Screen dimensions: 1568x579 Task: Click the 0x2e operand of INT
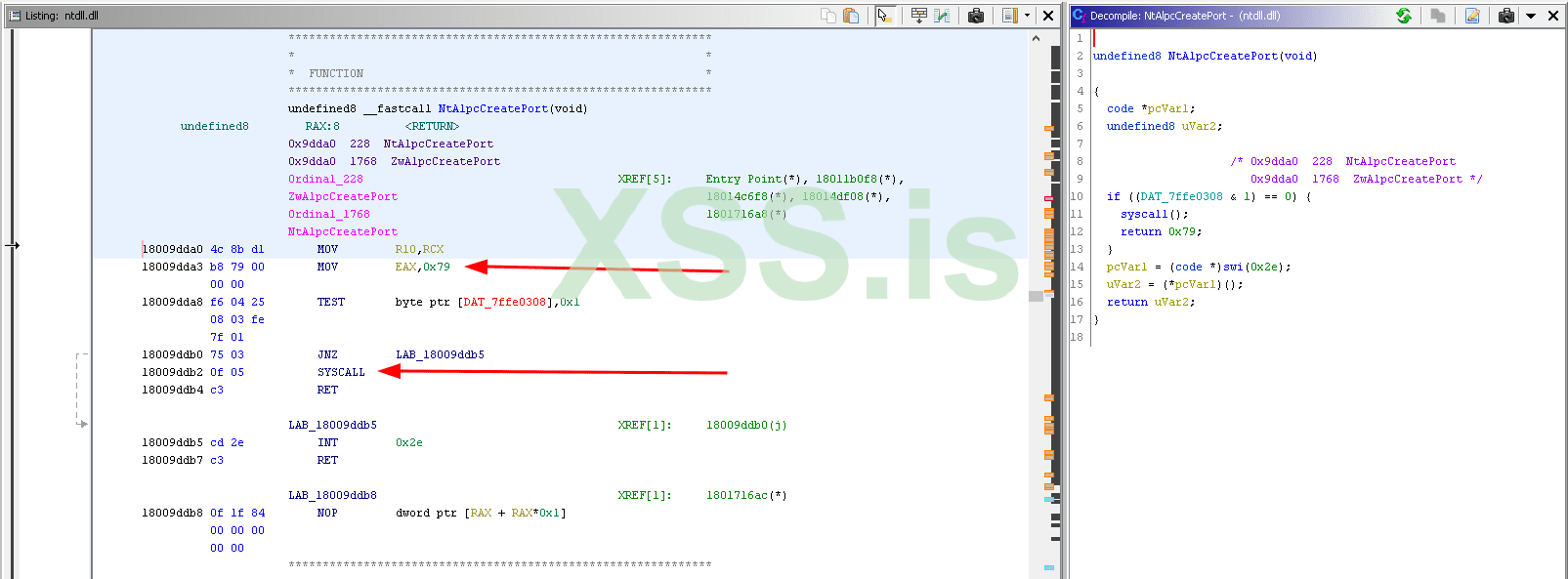click(x=408, y=442)
